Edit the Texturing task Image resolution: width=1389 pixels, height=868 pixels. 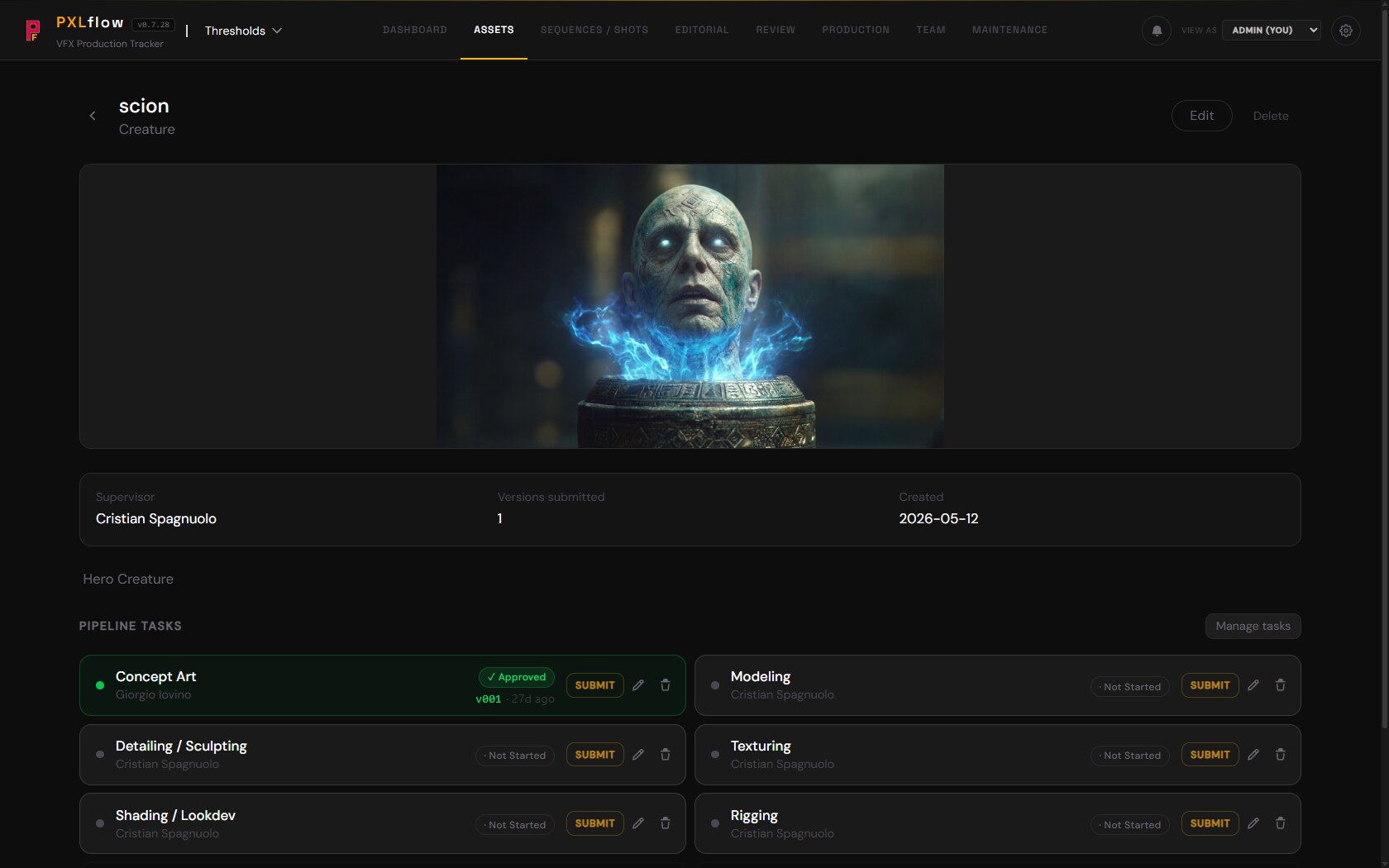click(x=1253, y=755)
